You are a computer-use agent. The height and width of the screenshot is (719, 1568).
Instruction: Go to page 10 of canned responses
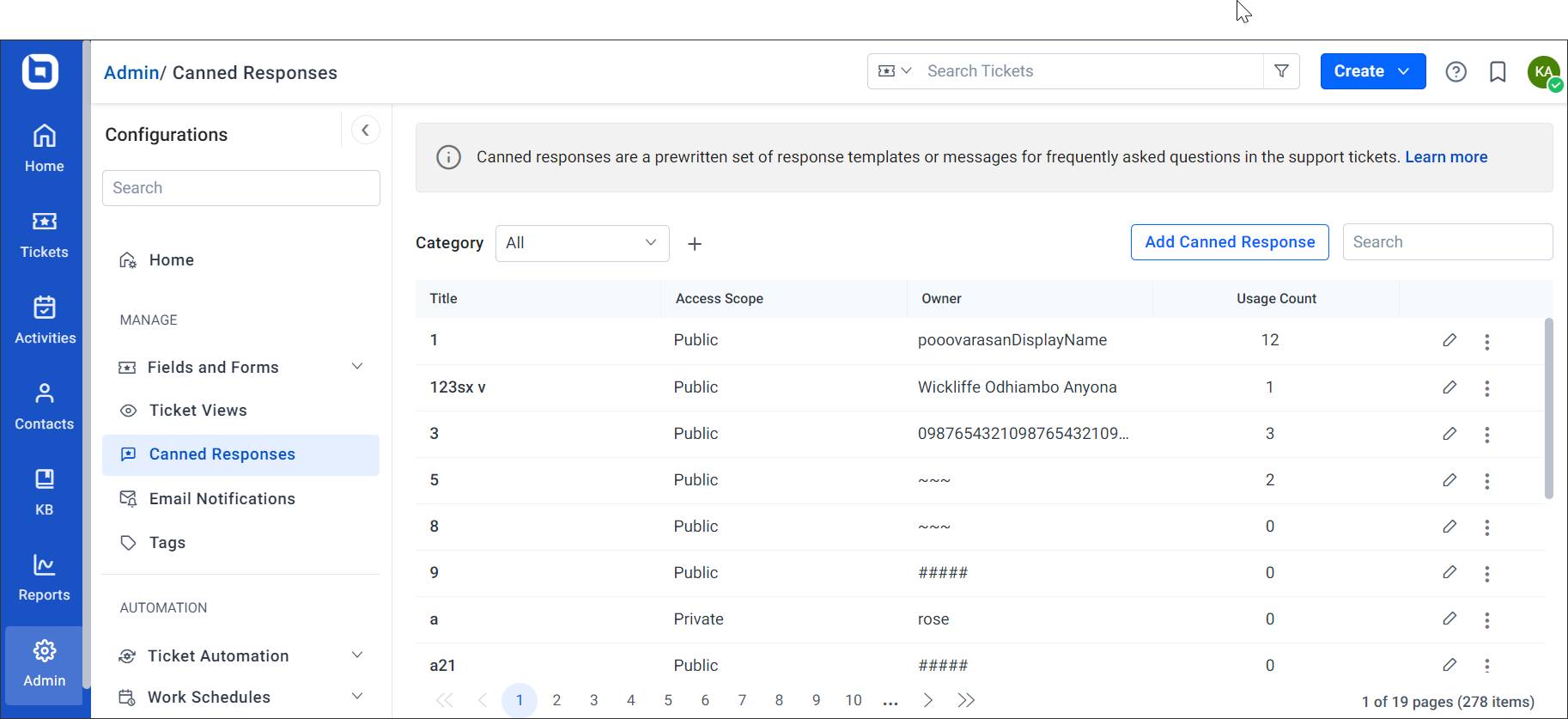click(853, 700)
